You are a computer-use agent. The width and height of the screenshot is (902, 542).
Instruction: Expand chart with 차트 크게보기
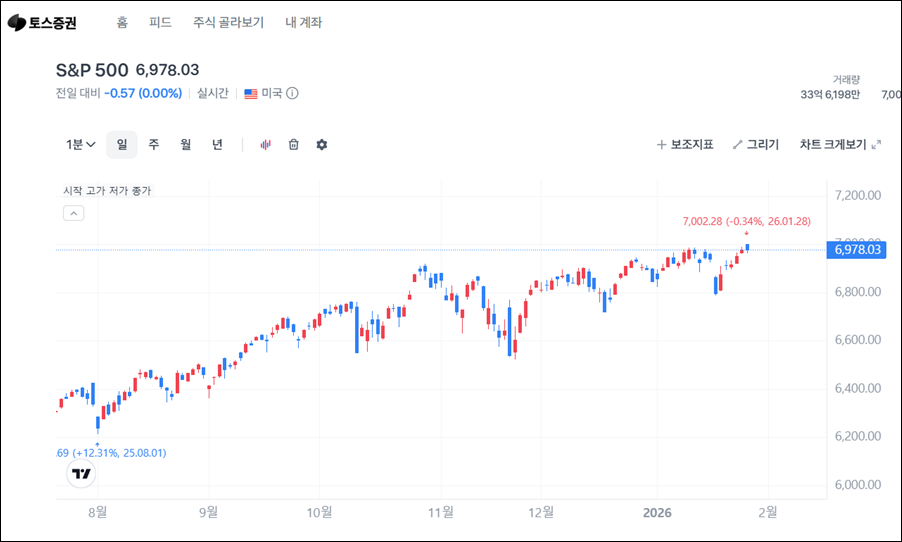click(840, 144)
